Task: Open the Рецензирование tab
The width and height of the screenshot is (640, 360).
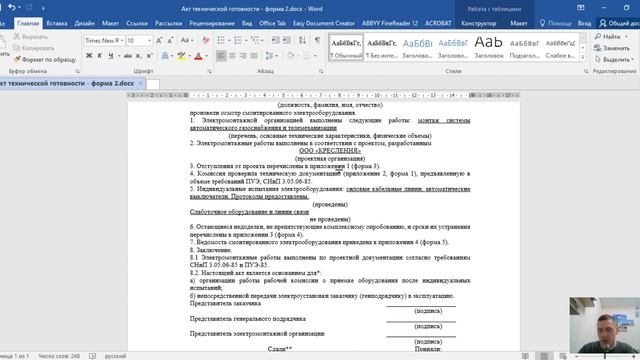Action: point(212,23)
